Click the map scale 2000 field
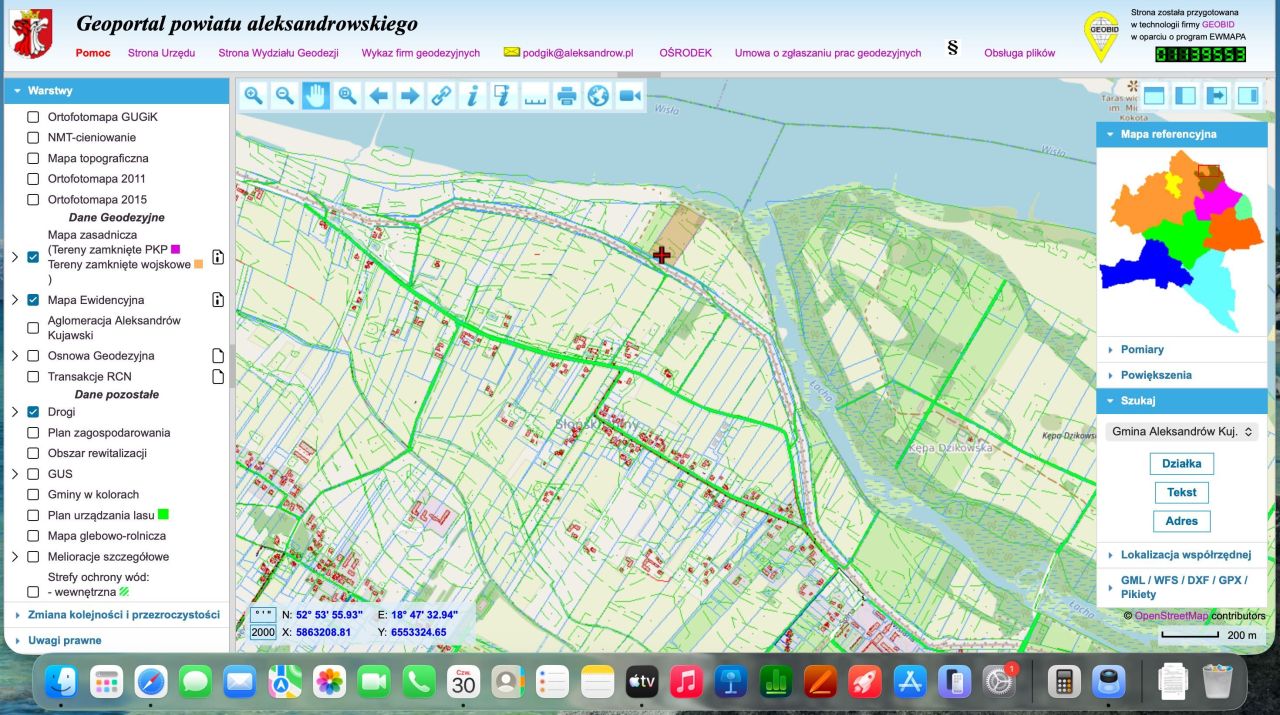Image resolution: width=1280 pixels, height=715 pixels. 263,632
